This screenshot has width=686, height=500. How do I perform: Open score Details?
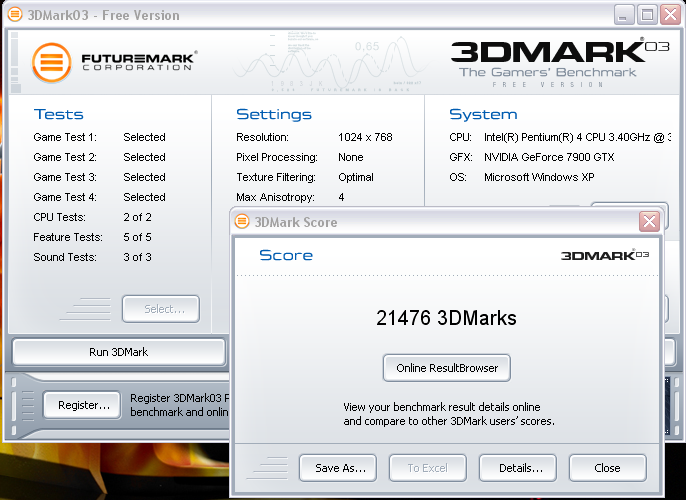(518, 468)
